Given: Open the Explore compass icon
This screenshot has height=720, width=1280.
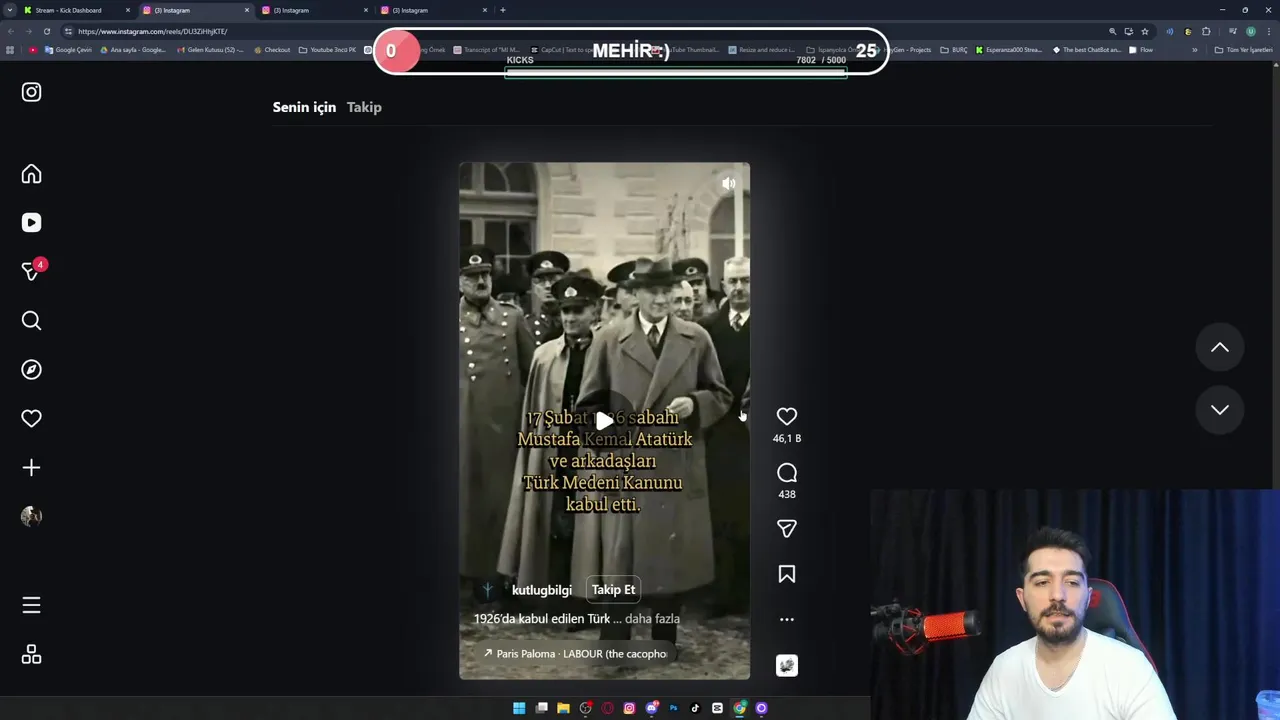Looking at the screenshot, I should [x=31, y=369].
